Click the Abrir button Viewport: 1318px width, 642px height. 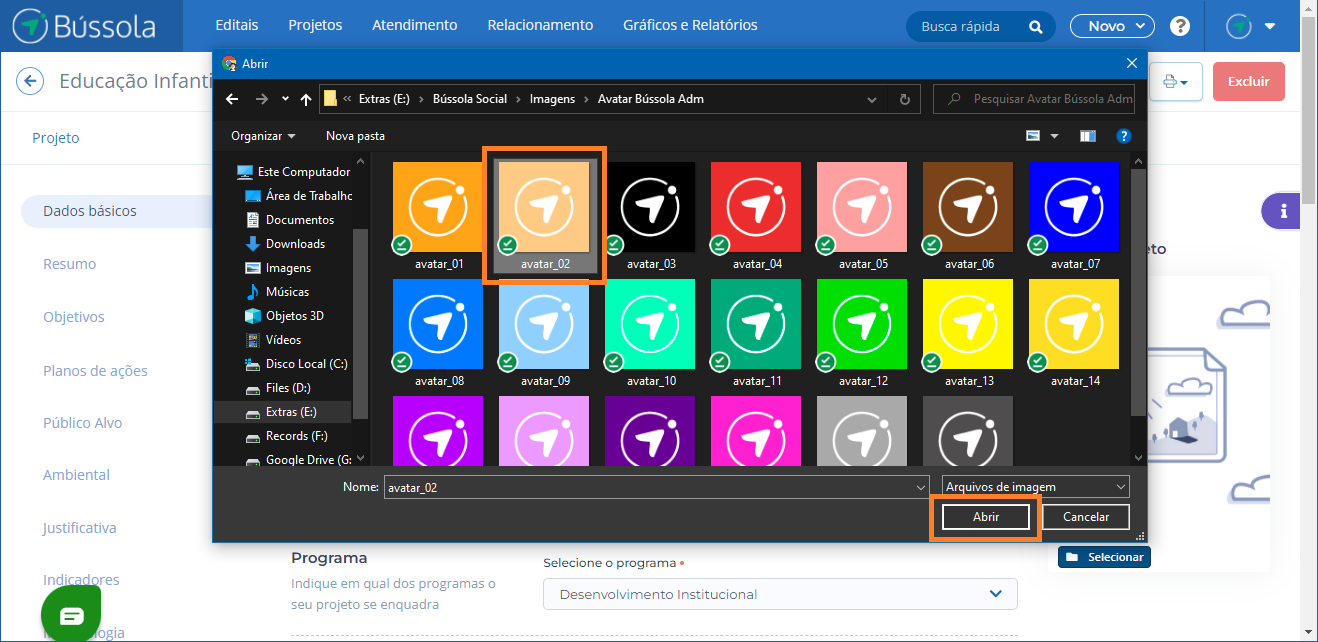(x=986, y=517)
